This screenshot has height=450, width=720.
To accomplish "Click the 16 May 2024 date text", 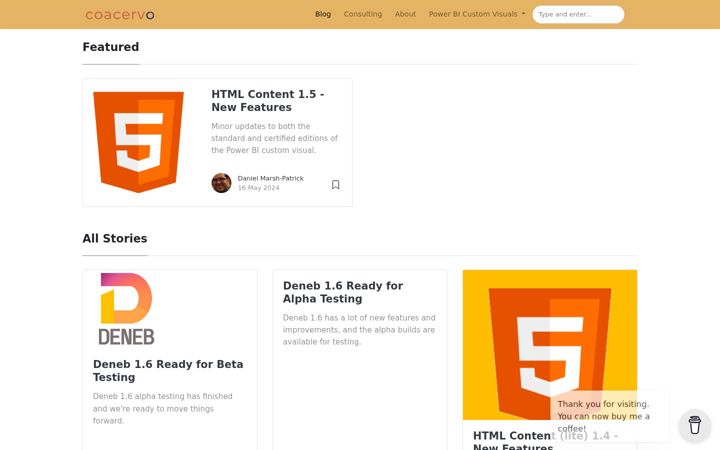I will (x=259, y=188).
